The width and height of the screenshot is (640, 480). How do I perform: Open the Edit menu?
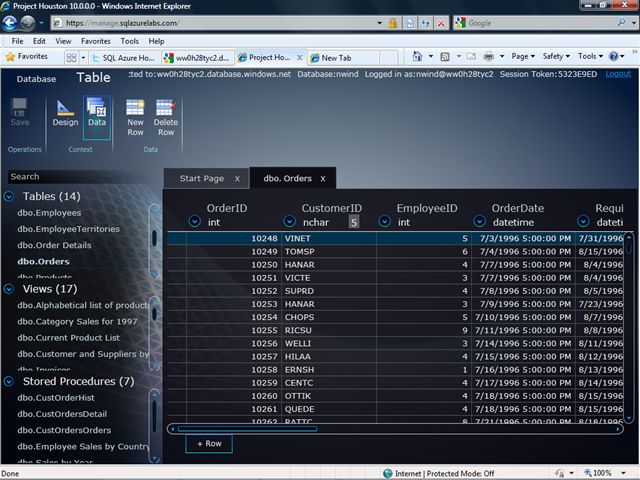39,41
